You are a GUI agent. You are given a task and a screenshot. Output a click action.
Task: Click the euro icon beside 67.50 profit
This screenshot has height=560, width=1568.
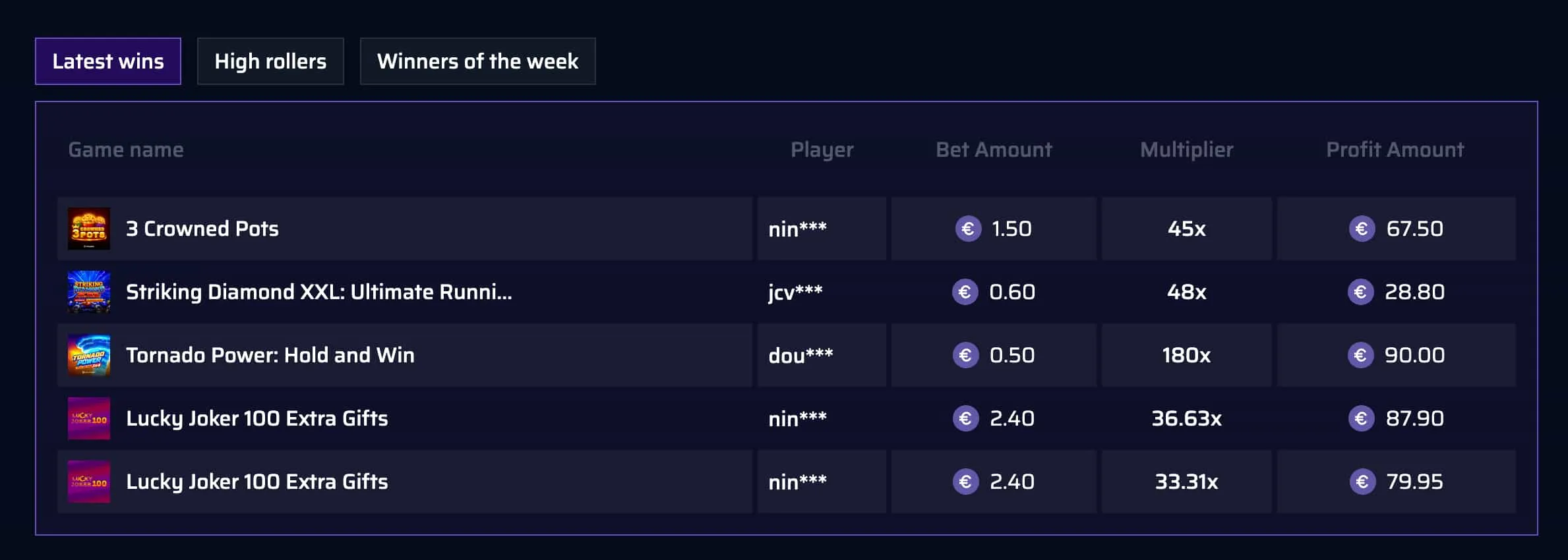point(1362,229)
